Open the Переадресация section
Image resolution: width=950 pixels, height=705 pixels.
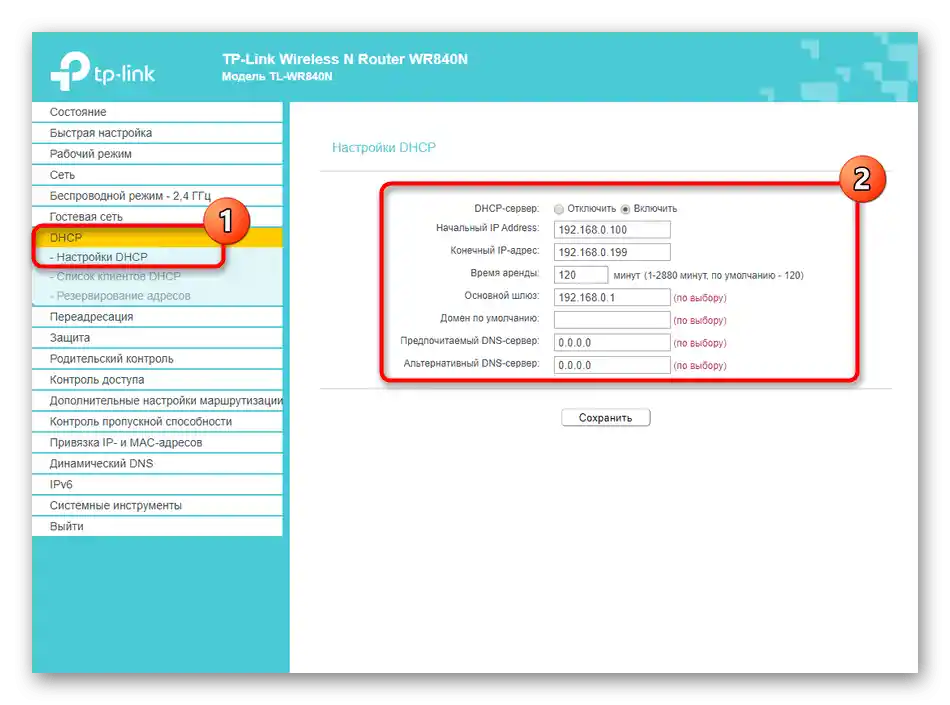158,317
